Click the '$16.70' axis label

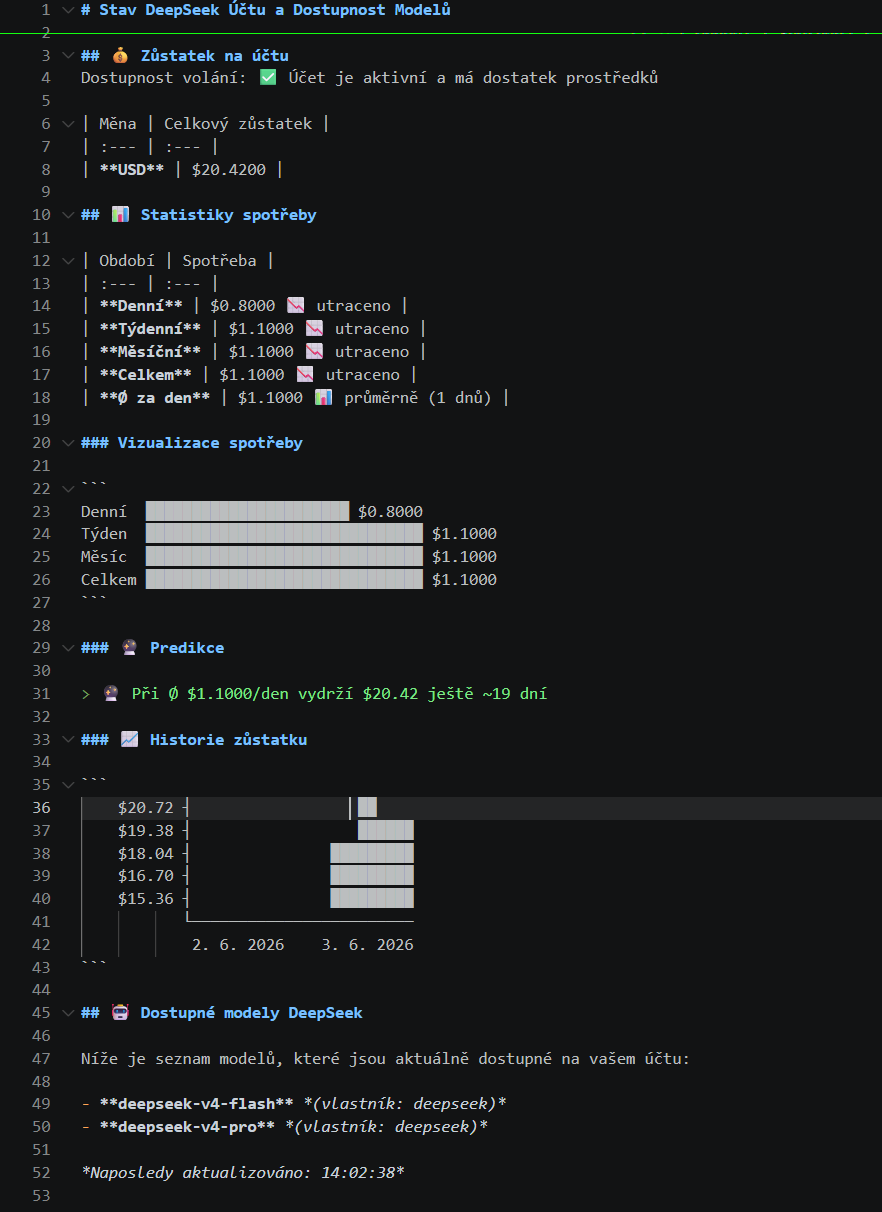(146, 877)
